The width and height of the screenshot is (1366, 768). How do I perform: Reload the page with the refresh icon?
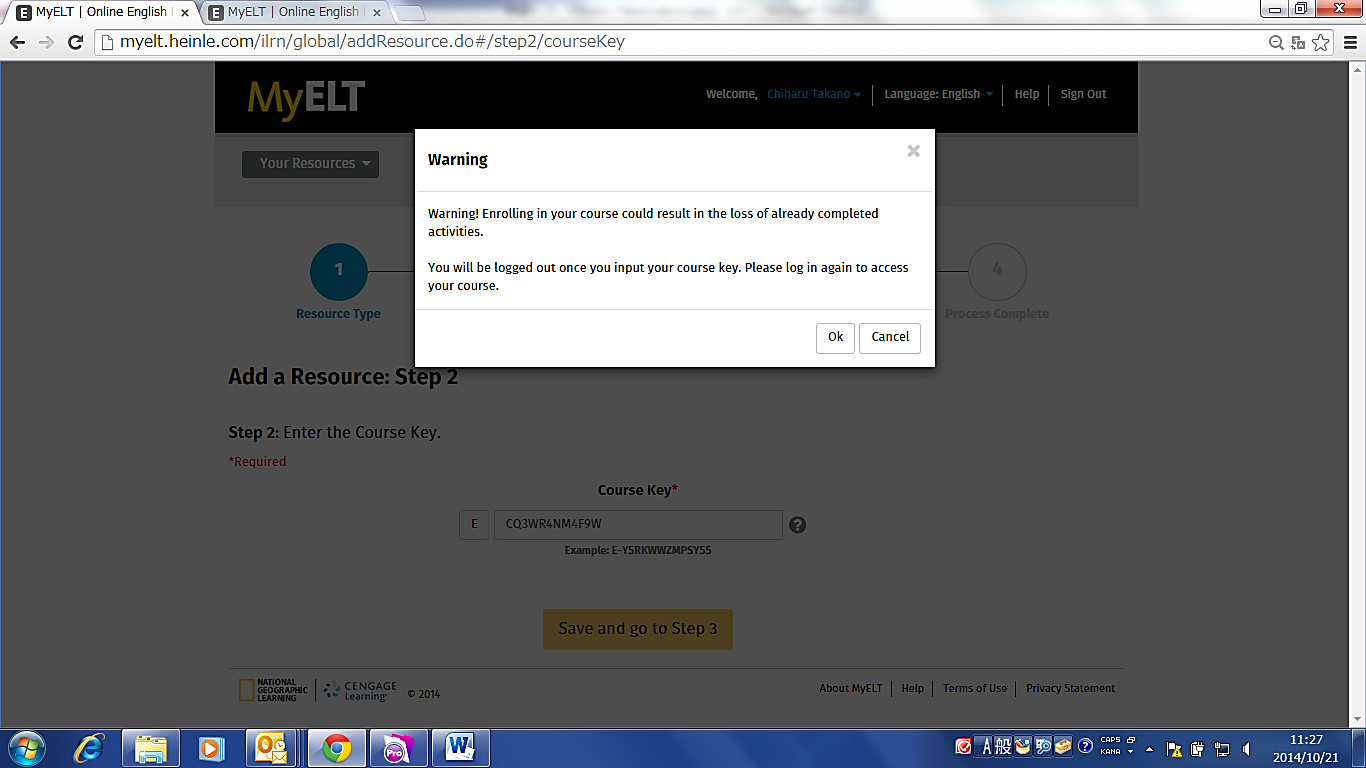click(75, 42)
